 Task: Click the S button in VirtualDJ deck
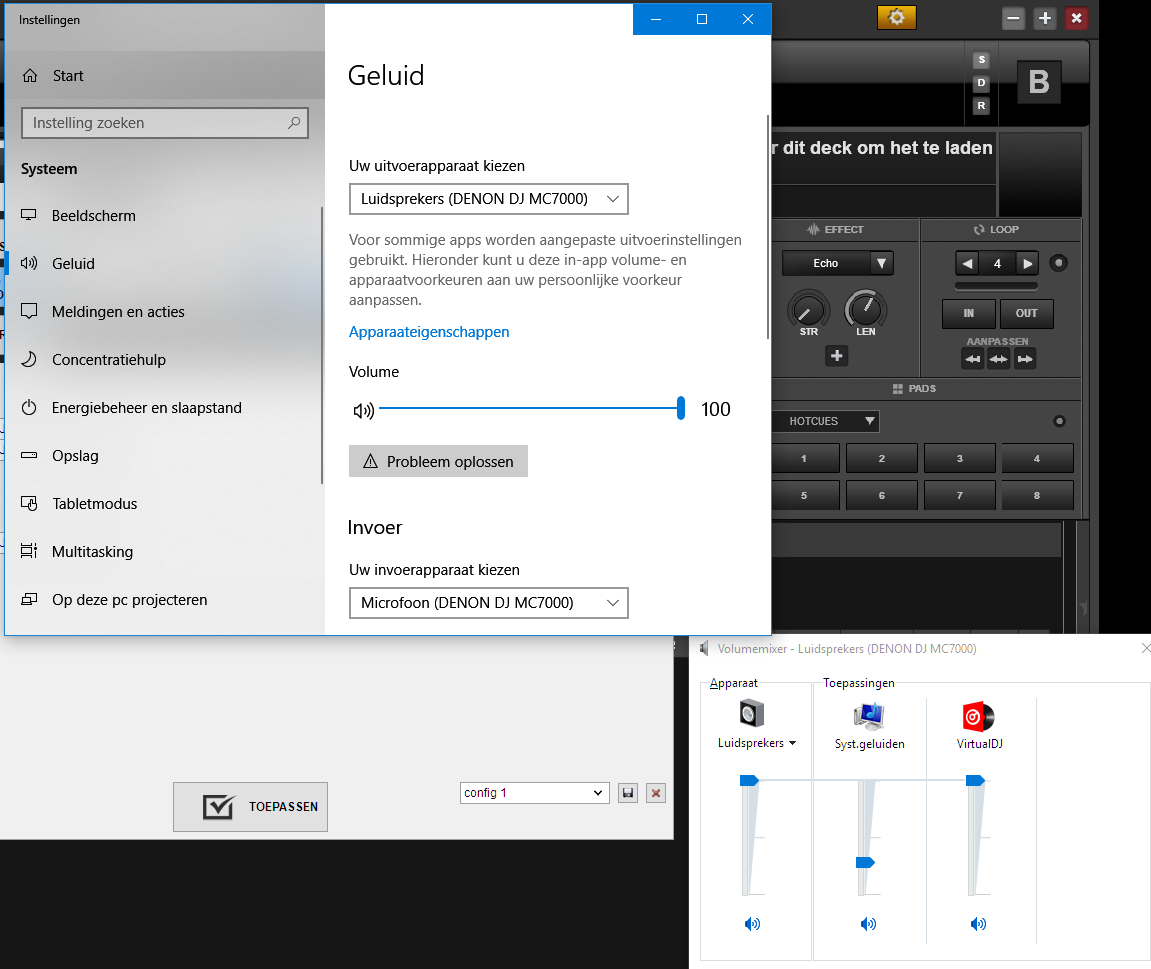click(x=981, y=59)
